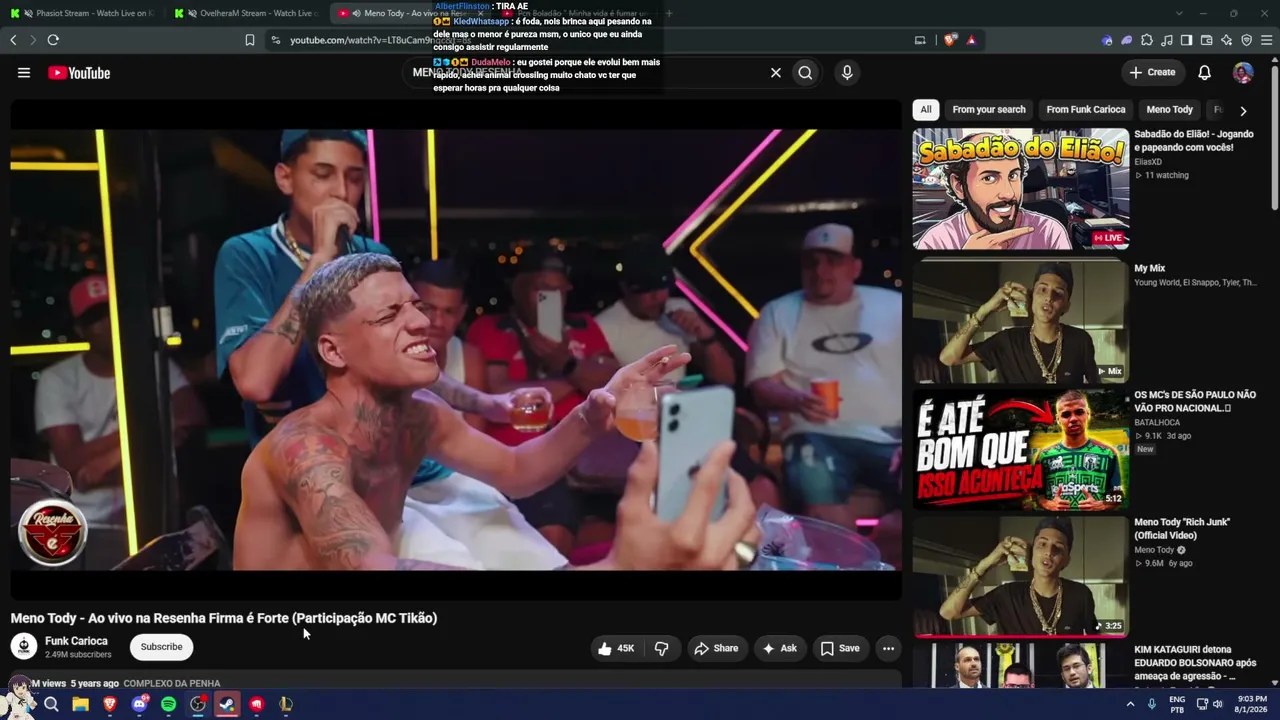The image size is (1280, 720).
Task: Open the Leo AI sparkle icon
Action: pyautogui.click(x=1226, y=40)
